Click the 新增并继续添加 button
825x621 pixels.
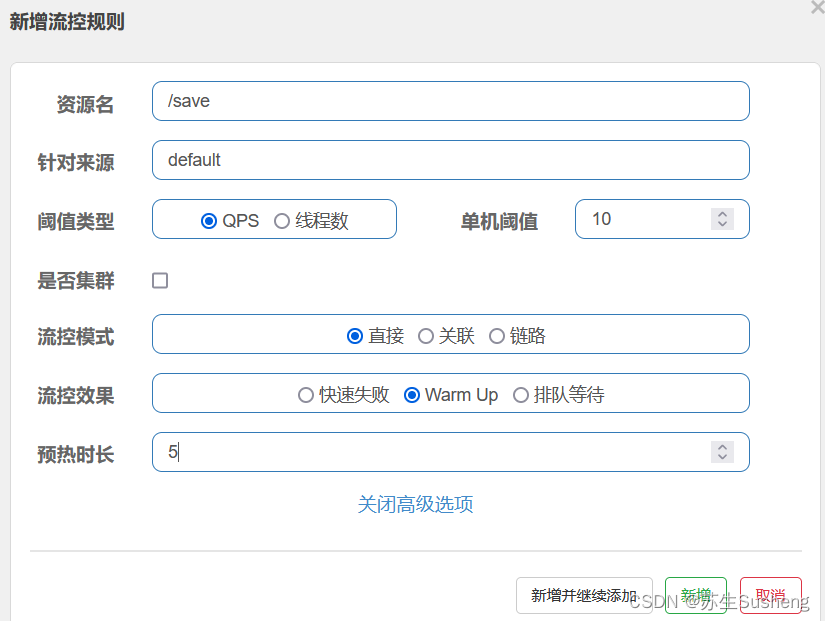point(585,595)
